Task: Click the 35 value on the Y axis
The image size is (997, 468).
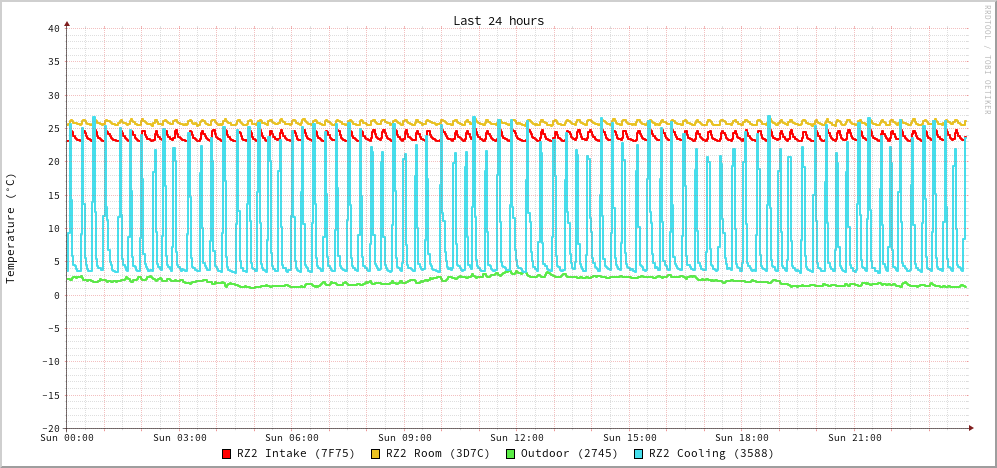Action: pyautogui.click(x=53, y=62)
